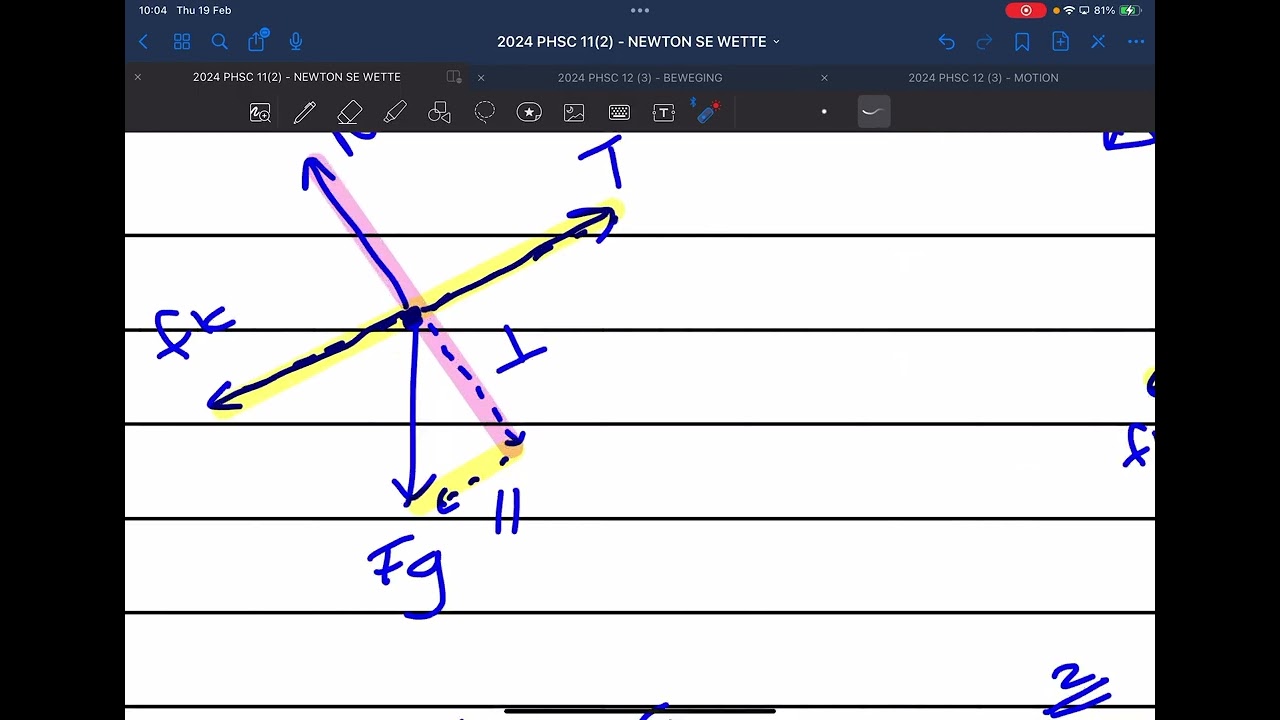Bookmark the current page
Screen dimensions: 1280x720
[1022, 42]
